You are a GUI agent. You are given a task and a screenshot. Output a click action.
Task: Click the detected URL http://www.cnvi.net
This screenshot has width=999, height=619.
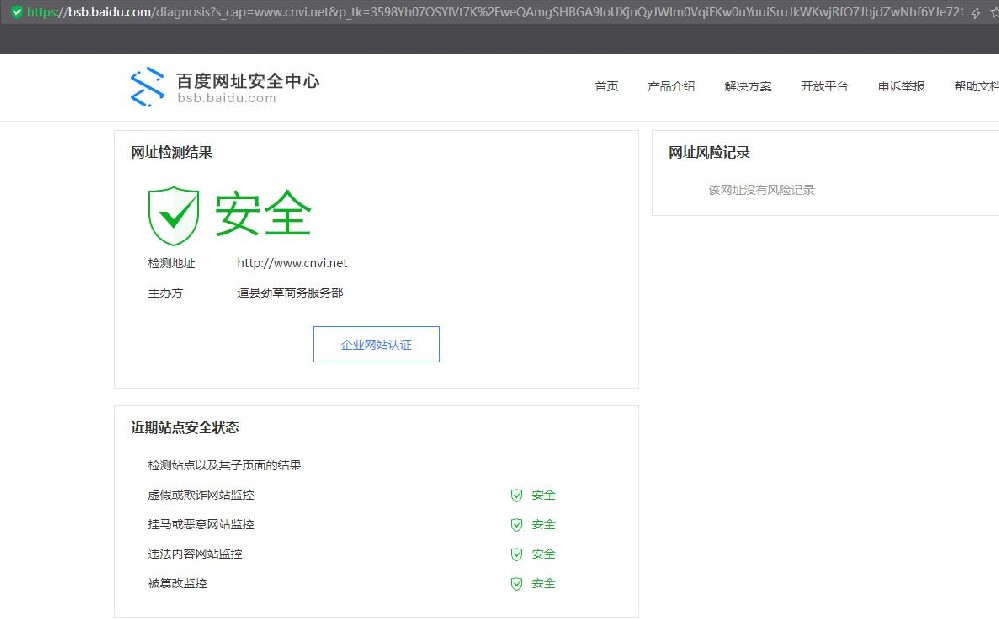tap(292, 263)
